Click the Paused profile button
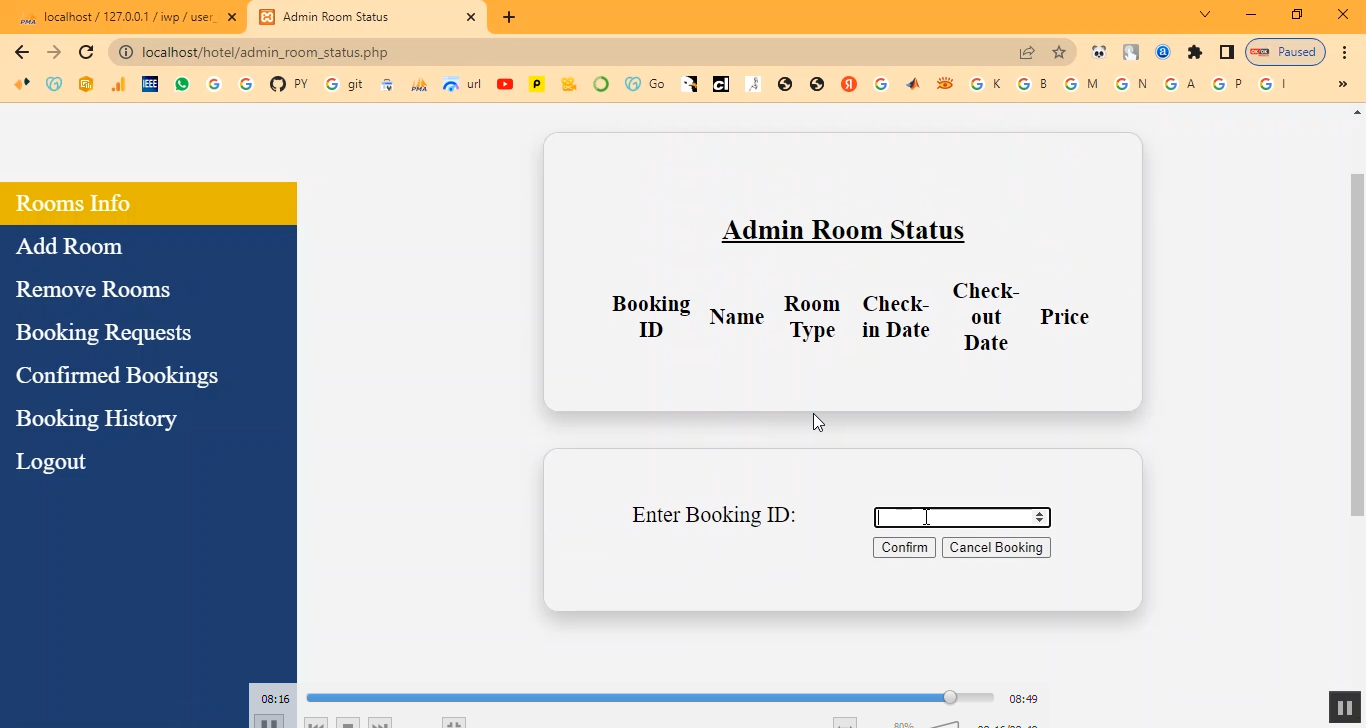Image resolution: width=1366 pixels, height=728 pixels. (x=1286, y=52)
